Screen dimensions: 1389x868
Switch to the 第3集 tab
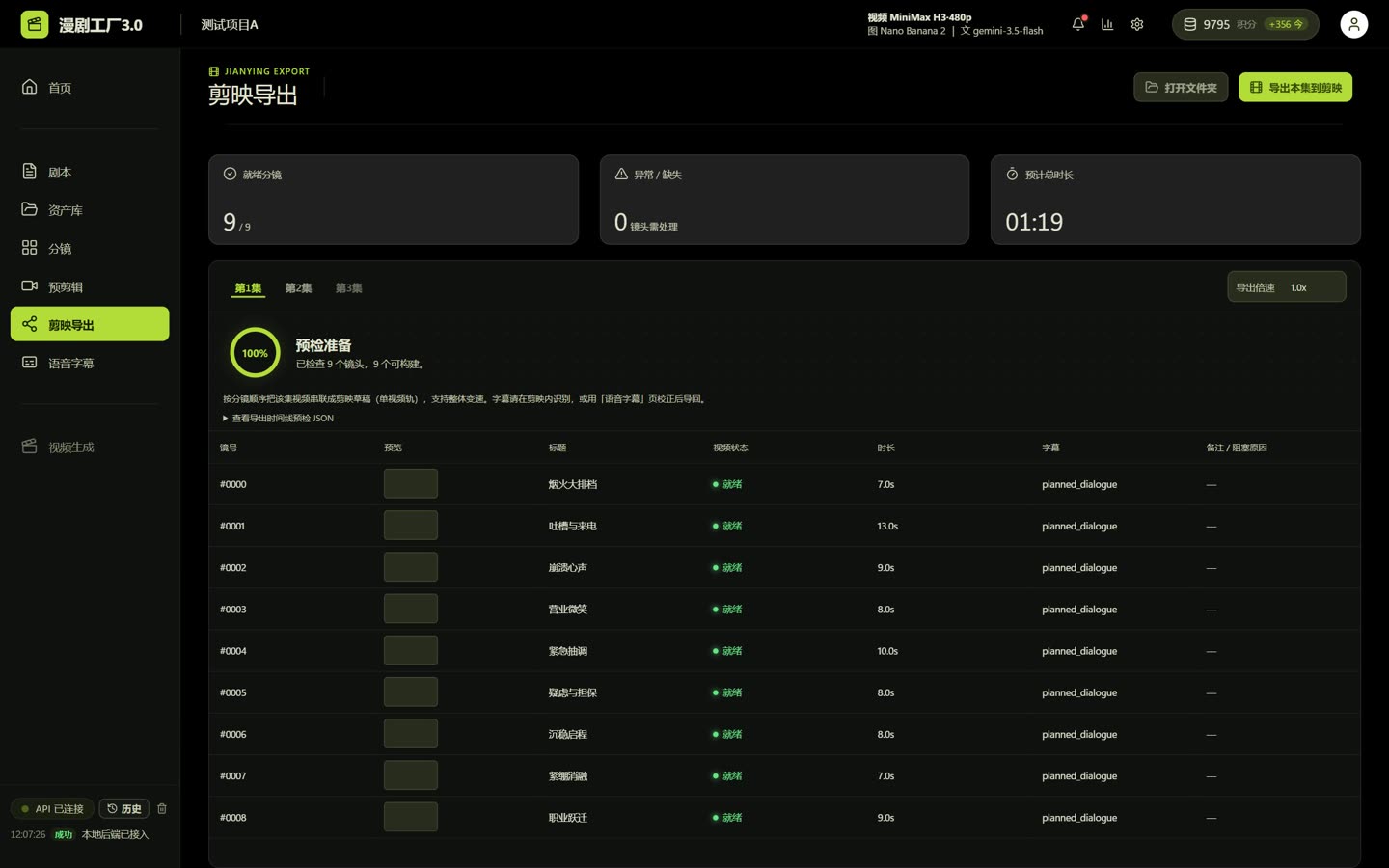pyautogui.click(x=348, y=288)
